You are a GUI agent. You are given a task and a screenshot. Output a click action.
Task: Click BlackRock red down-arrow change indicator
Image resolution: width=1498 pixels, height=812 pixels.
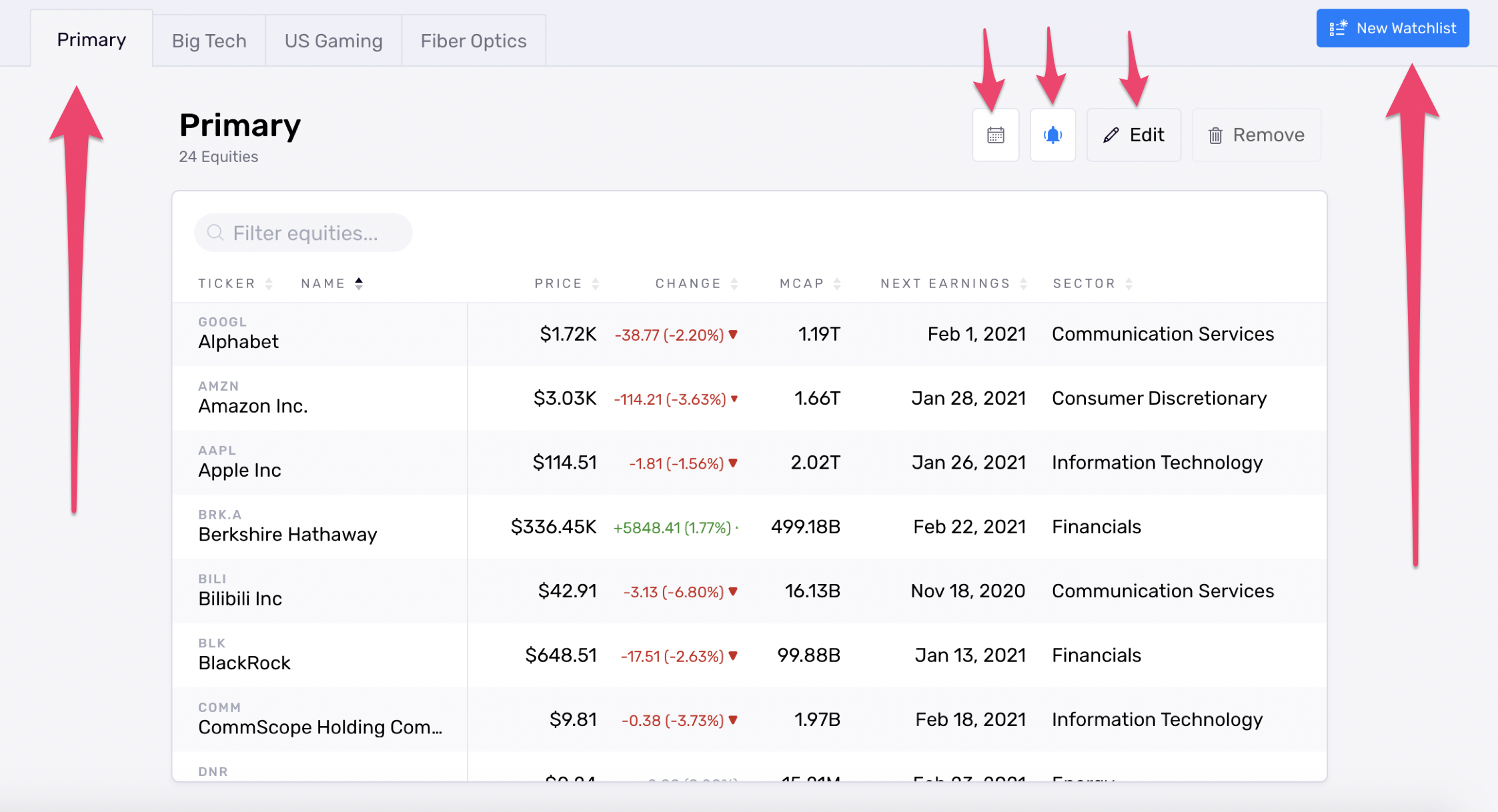[x=733, y=656]
